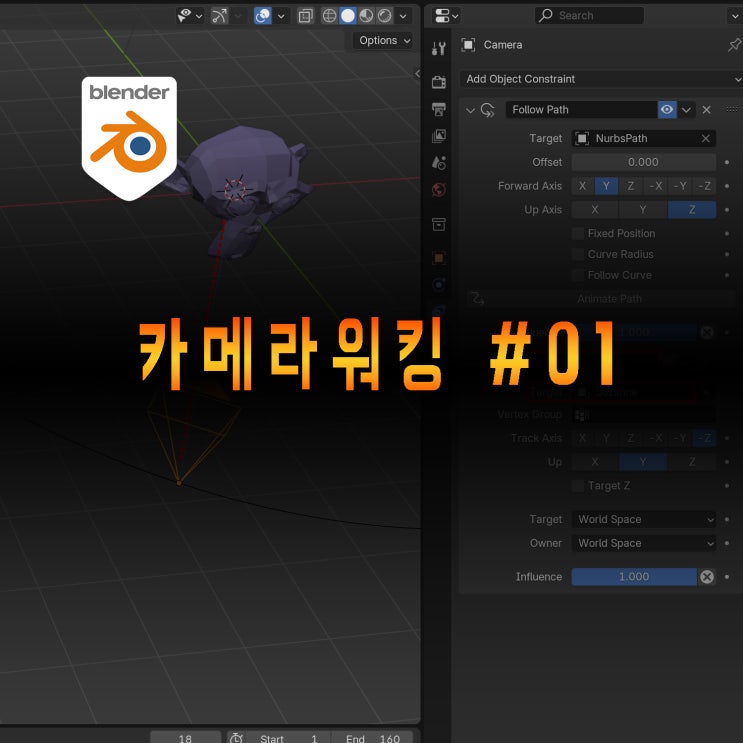Click the Animate Path button
The image size is (743, 743).
(x=600, y=299)
